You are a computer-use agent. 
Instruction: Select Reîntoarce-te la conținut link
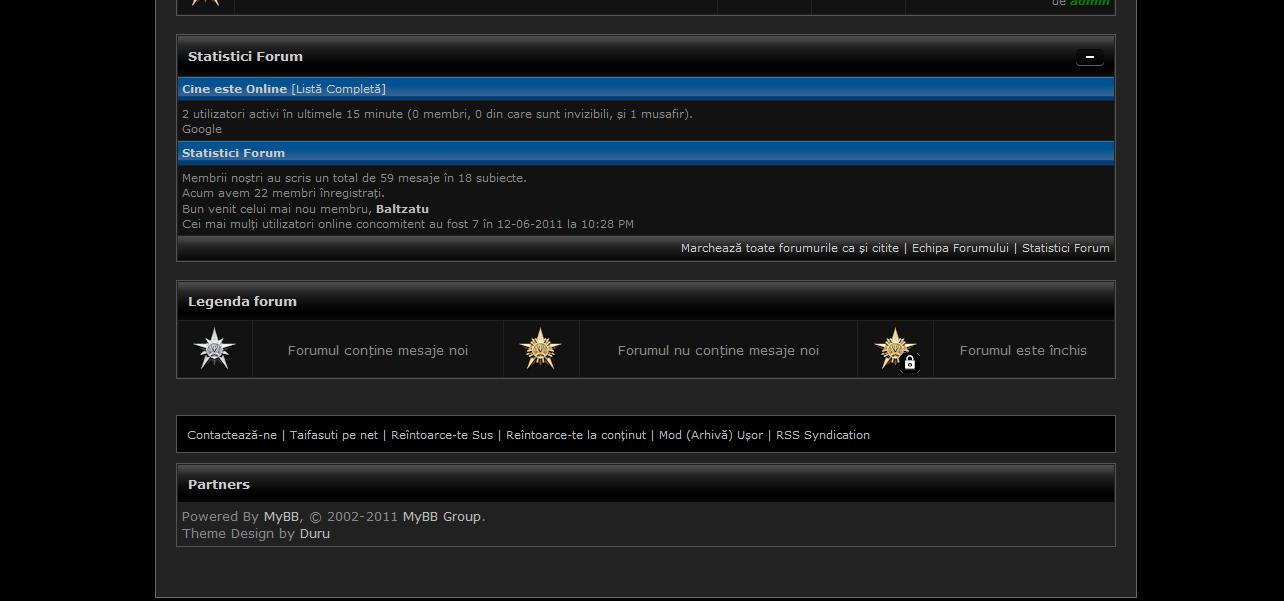click(x=576, y=435)
